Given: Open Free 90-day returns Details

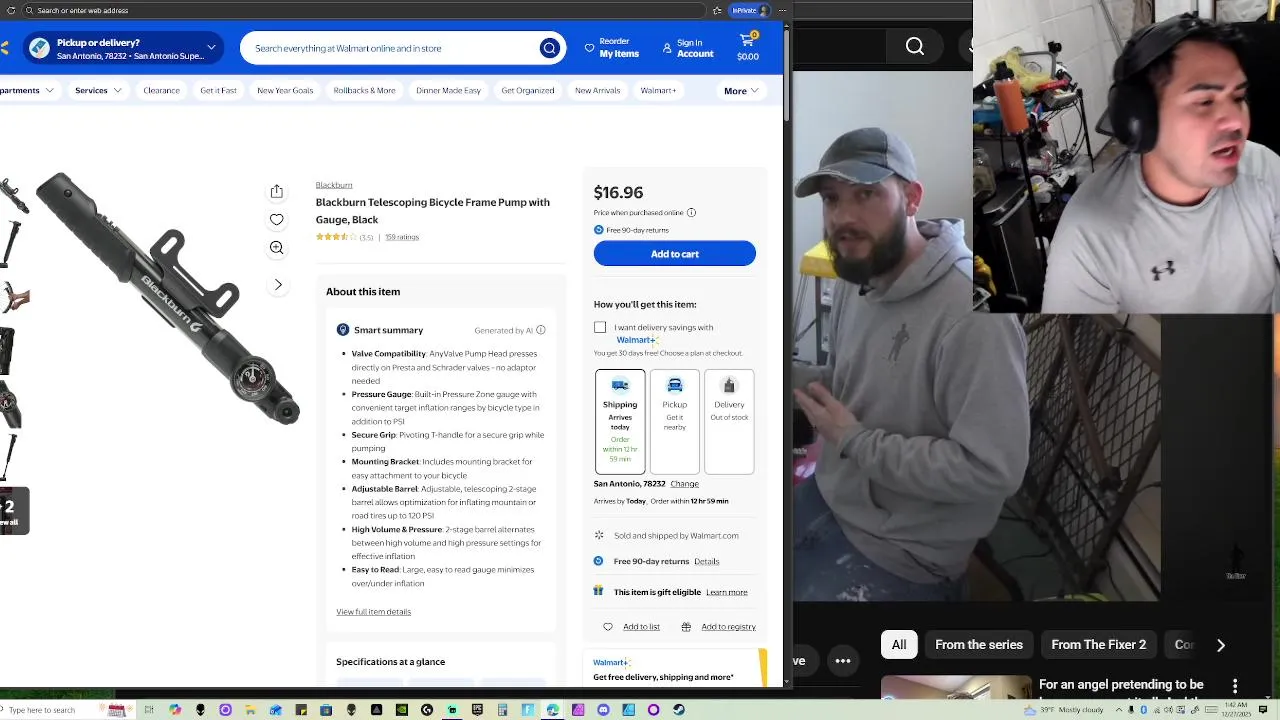Looking at the screenshot, I should [706, 562].
